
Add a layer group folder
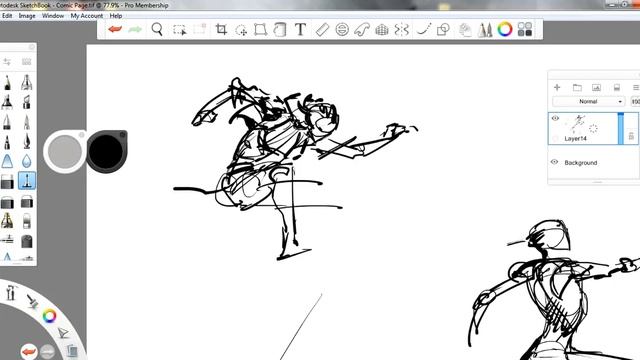(x=577, y=87)
